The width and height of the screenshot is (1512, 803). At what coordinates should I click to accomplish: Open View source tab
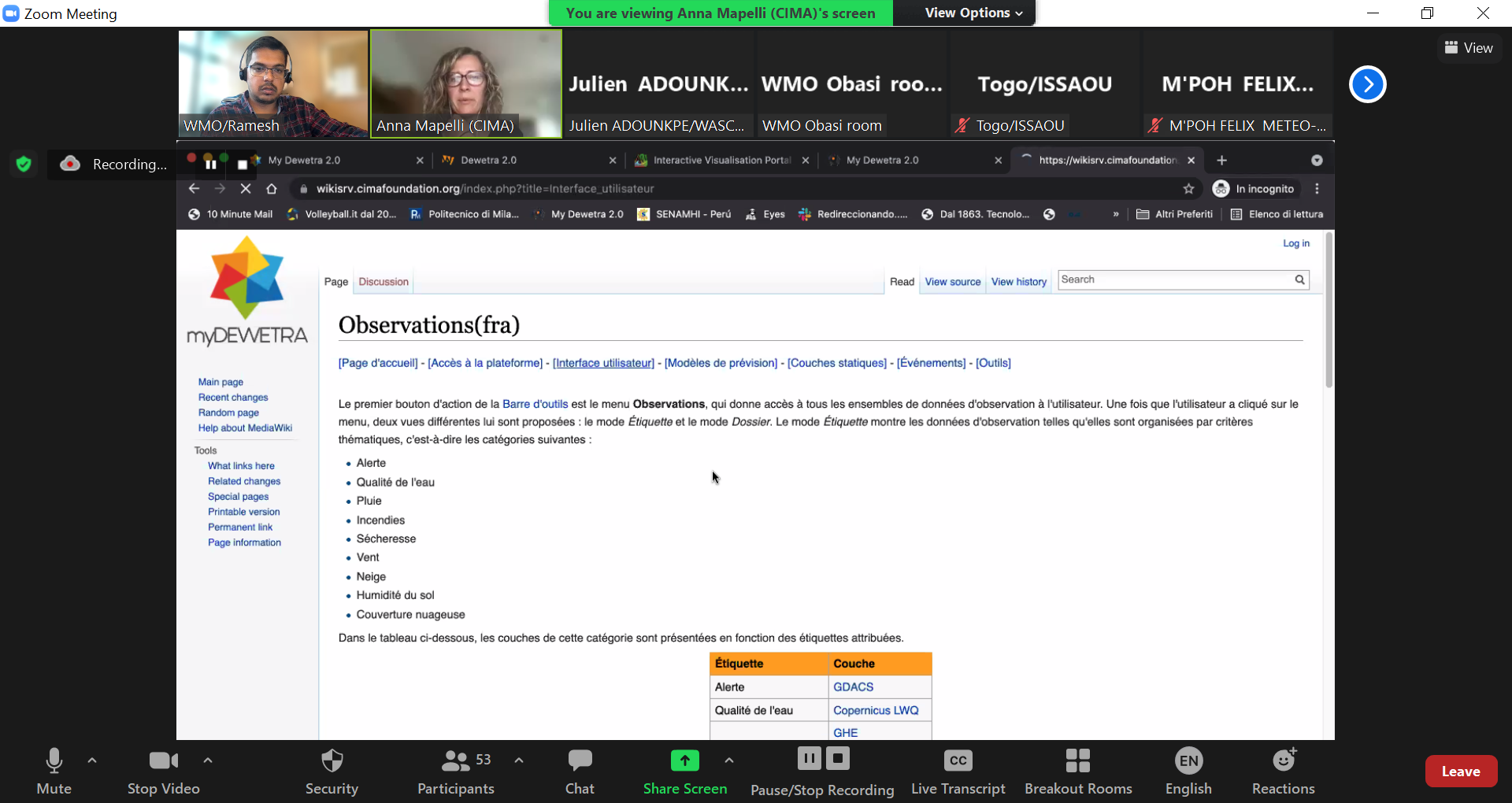pos(953,282)
